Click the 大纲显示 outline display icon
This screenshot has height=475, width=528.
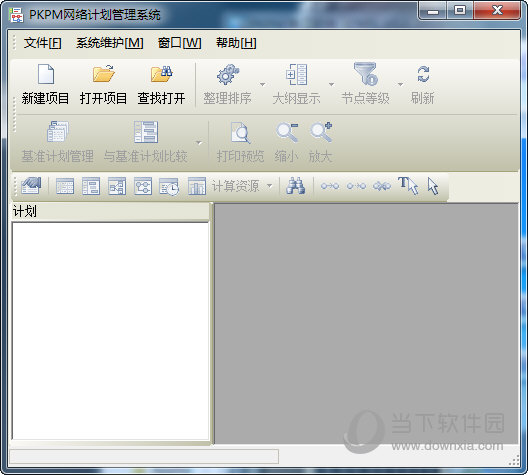pos(296,74)
